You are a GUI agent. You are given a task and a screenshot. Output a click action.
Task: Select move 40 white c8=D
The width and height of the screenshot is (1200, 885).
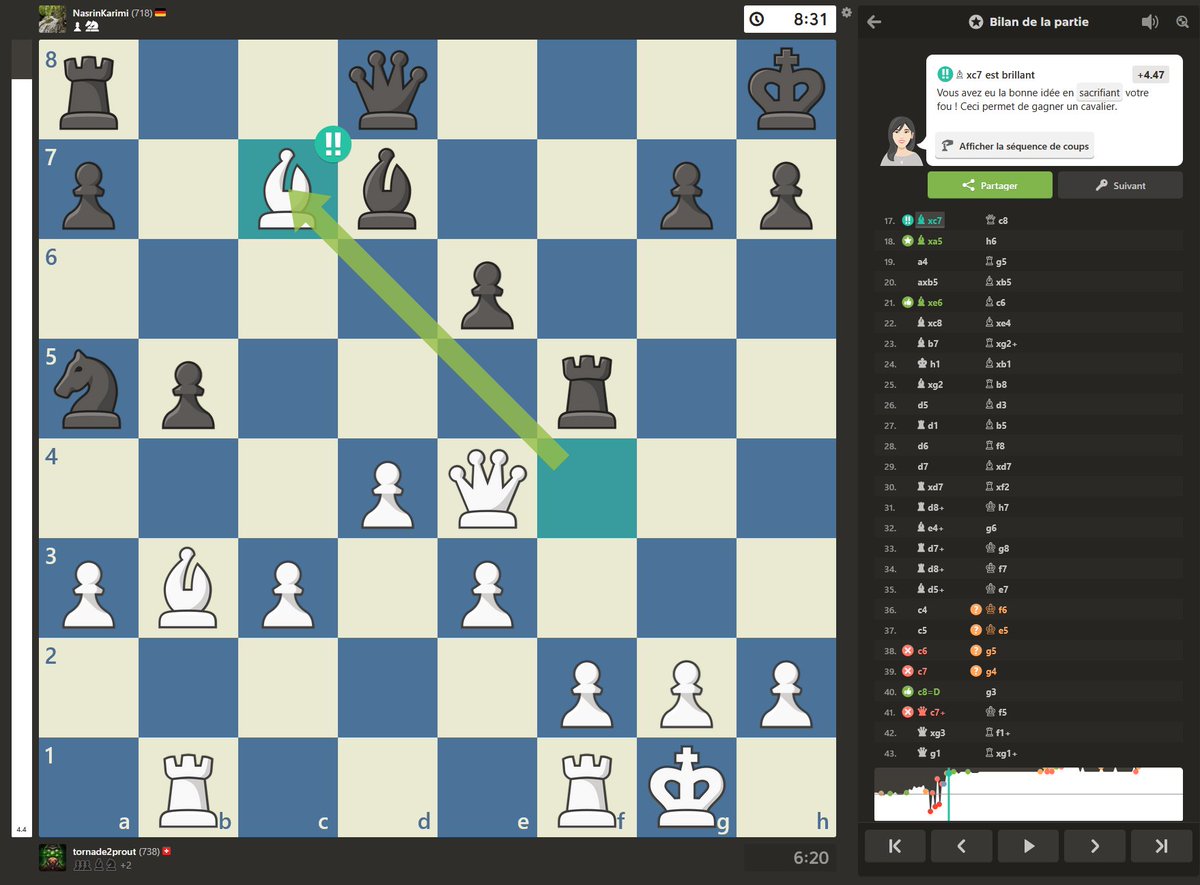931,692
